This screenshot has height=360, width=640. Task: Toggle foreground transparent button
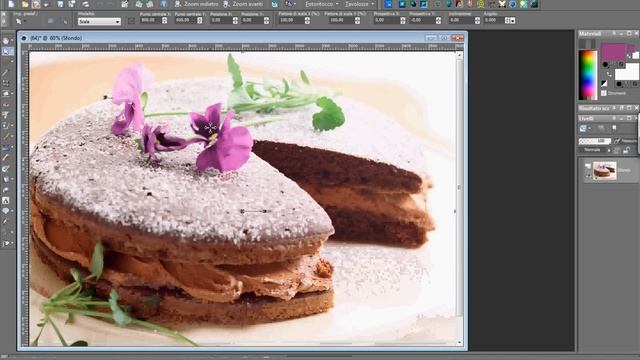point(621,64)
